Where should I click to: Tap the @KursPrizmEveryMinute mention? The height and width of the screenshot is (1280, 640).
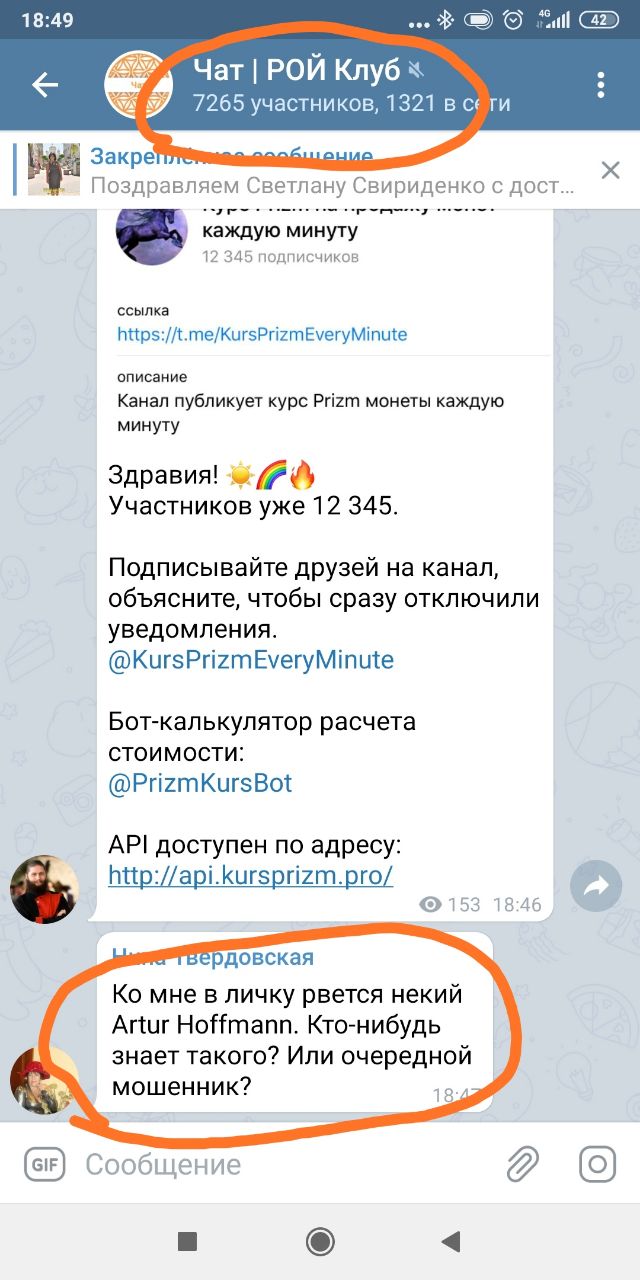(251, 660)
